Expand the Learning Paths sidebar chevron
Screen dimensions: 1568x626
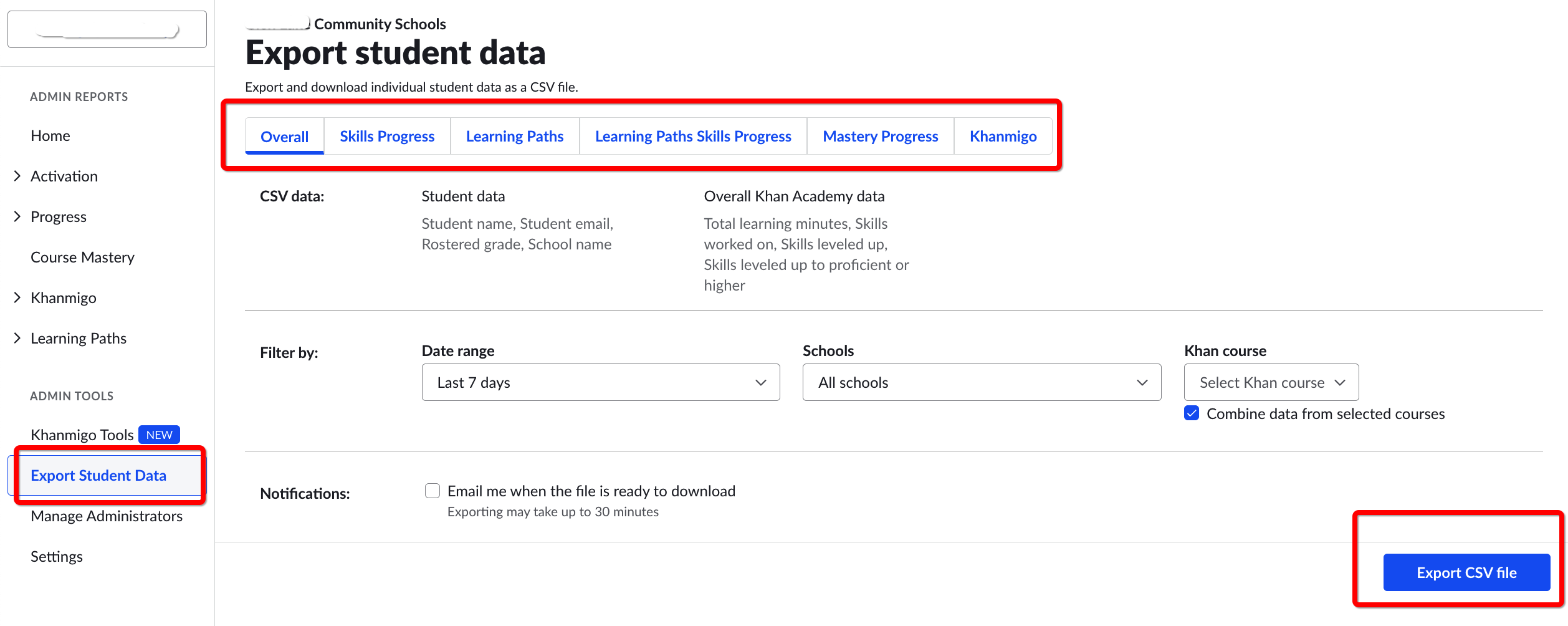pos(17,339)
